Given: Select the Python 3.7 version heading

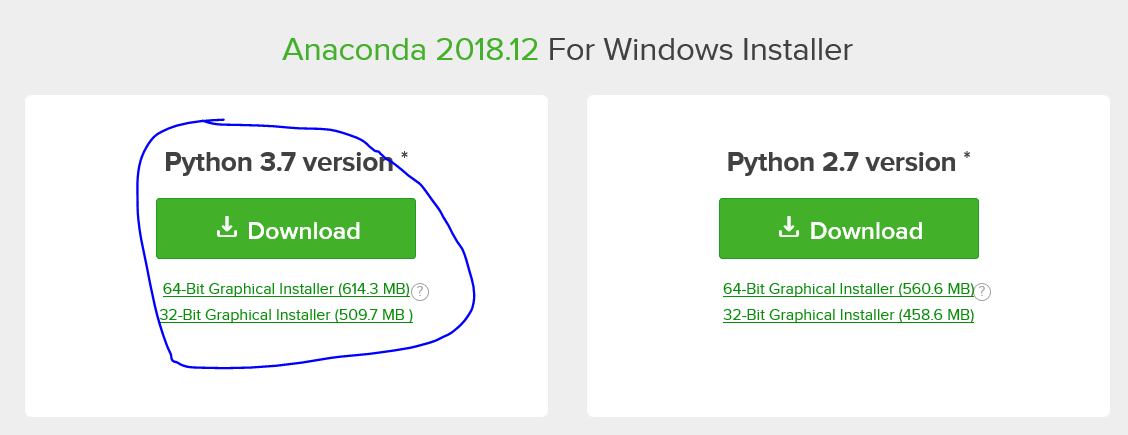Looking at the screenshot, I should click(278, 162).
